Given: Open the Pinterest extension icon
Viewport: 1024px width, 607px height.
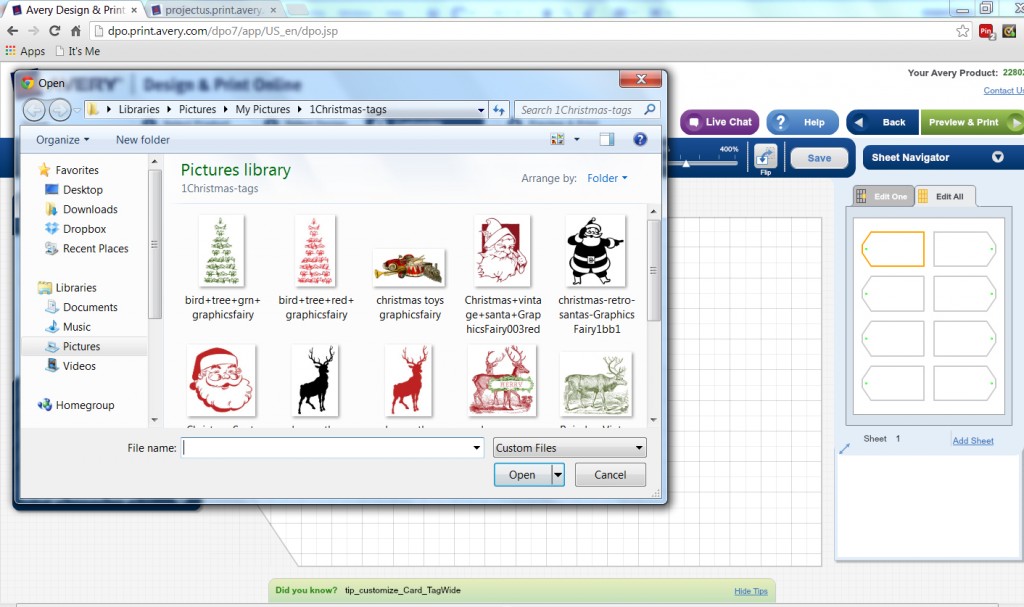Looking at the screenshot, I should click(x=986, y=31).
